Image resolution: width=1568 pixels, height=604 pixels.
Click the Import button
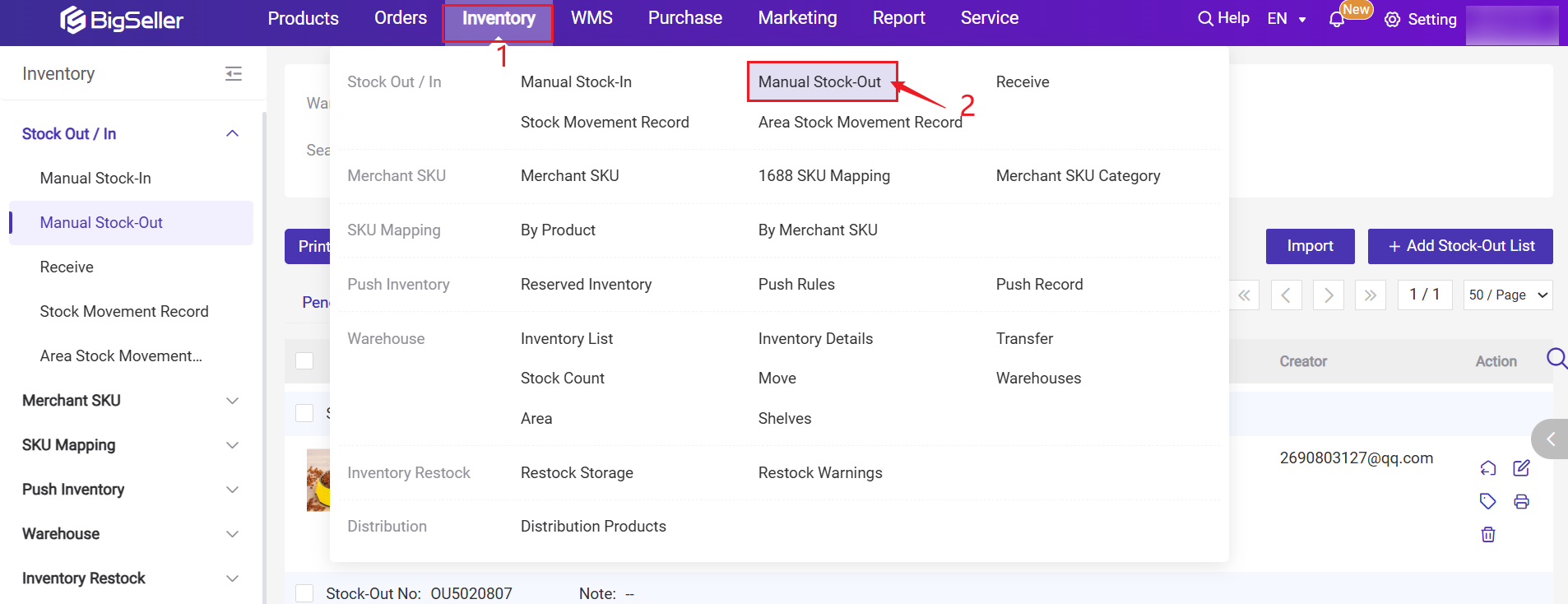click(1310, 246)
